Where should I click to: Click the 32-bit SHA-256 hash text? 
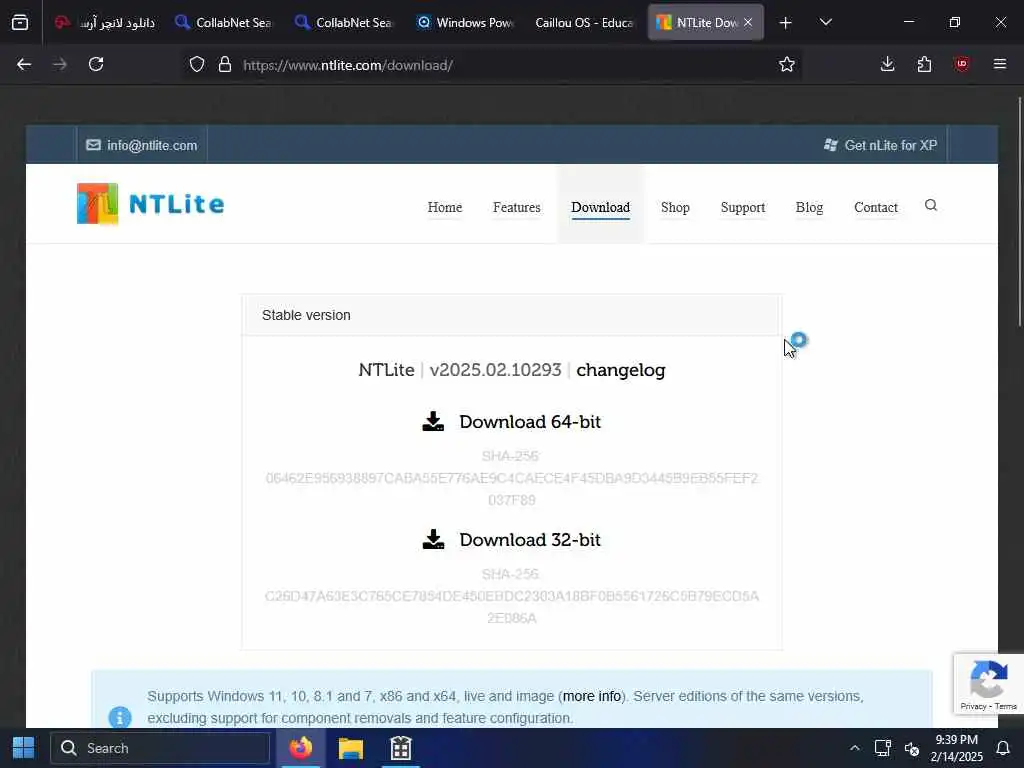(x=511, y=607)
